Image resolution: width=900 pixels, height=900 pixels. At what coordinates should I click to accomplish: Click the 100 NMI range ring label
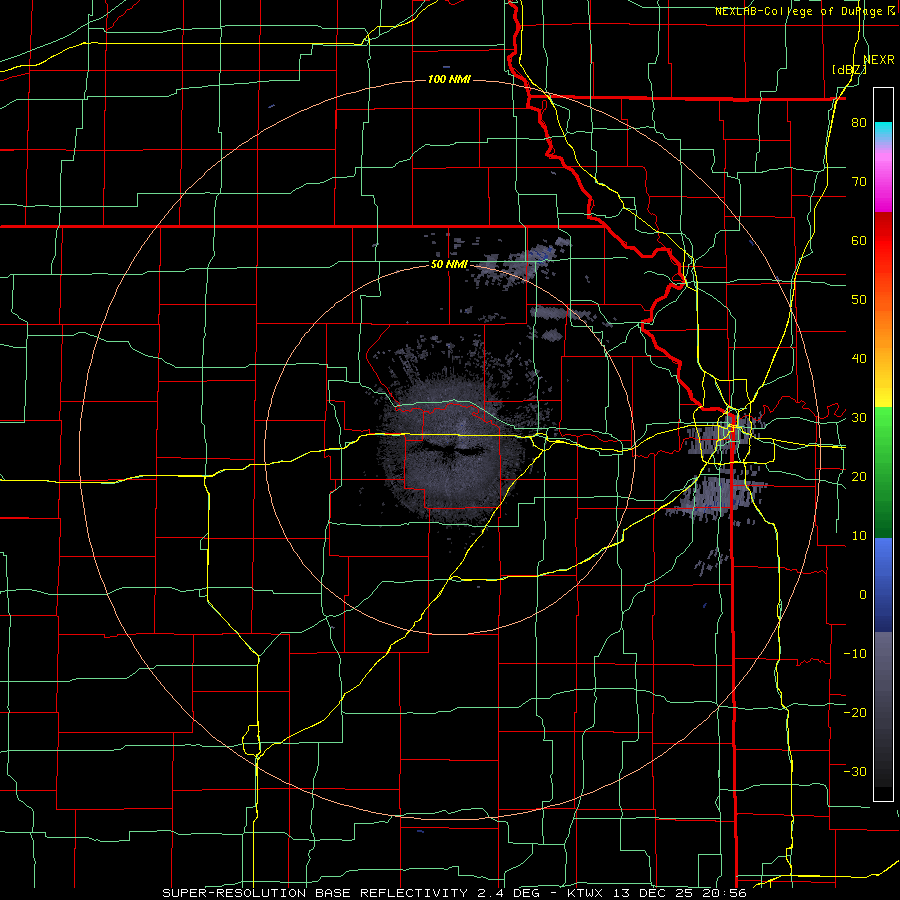tap(449, 79)
